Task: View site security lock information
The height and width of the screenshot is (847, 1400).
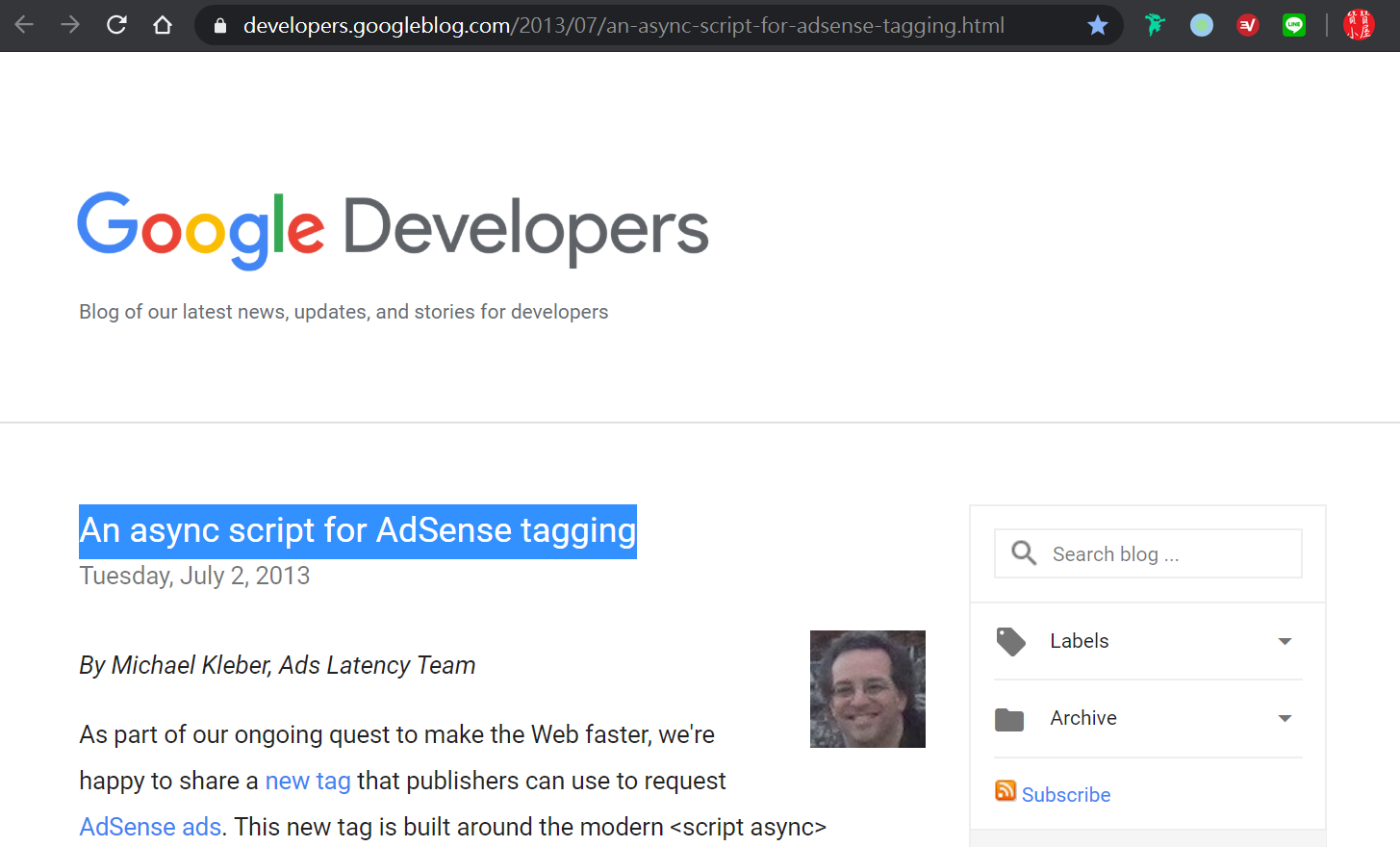Action: click(220, 26)
